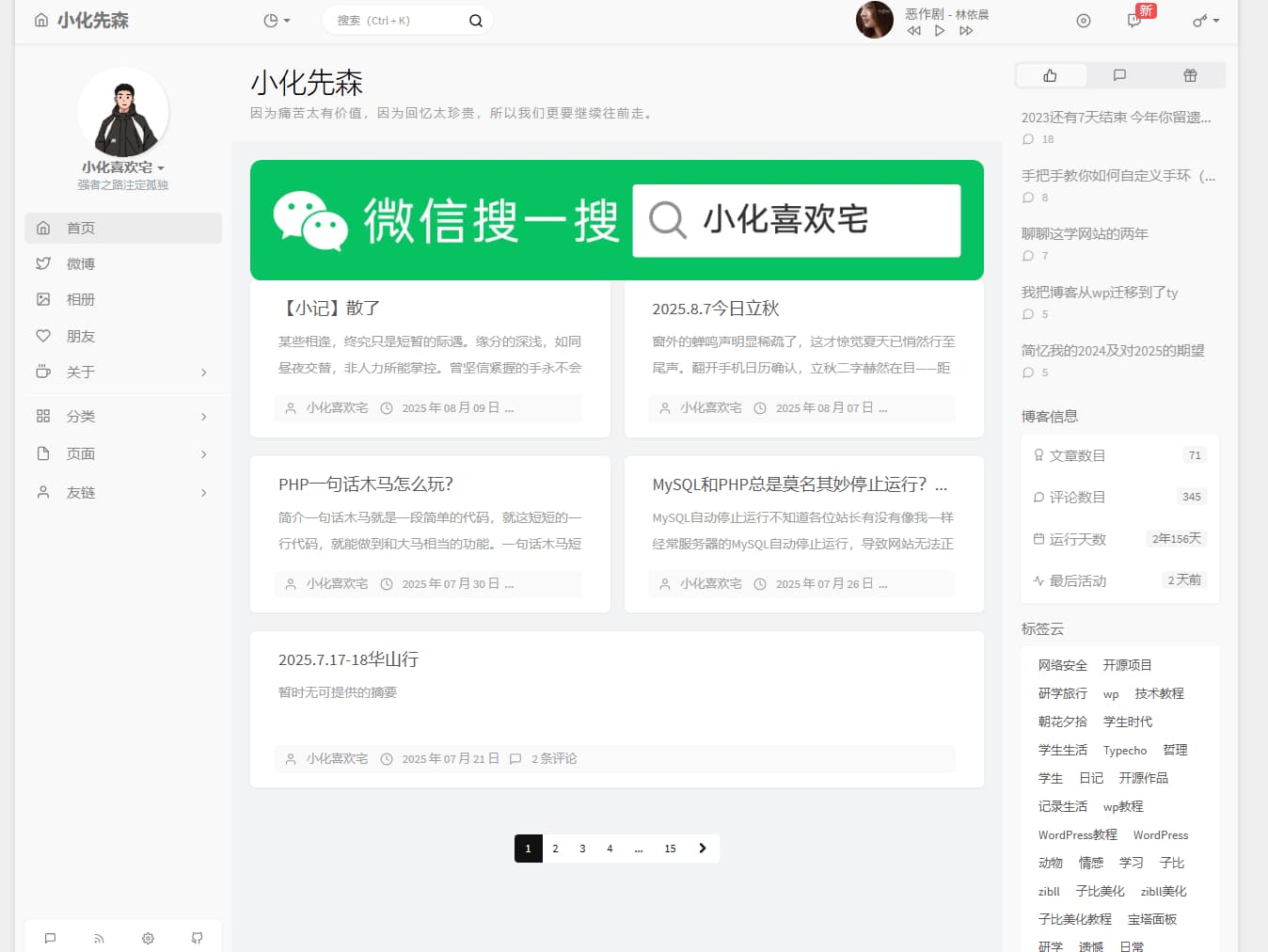The image size is (1268, 952).
Task: Open the comment icon in sidebar footer
Action: 50,938
